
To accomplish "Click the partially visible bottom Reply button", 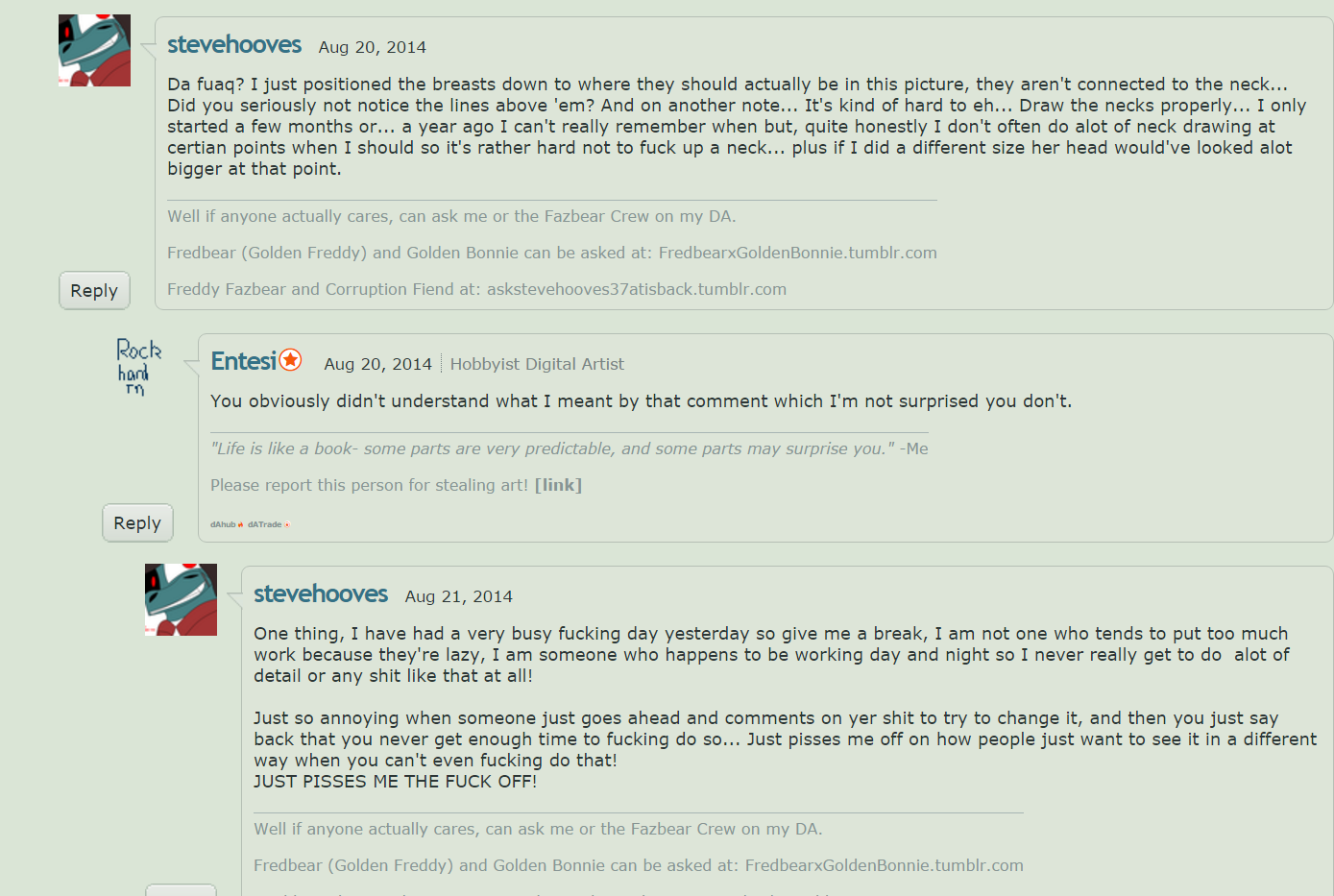I will click(x=181, y=890).
